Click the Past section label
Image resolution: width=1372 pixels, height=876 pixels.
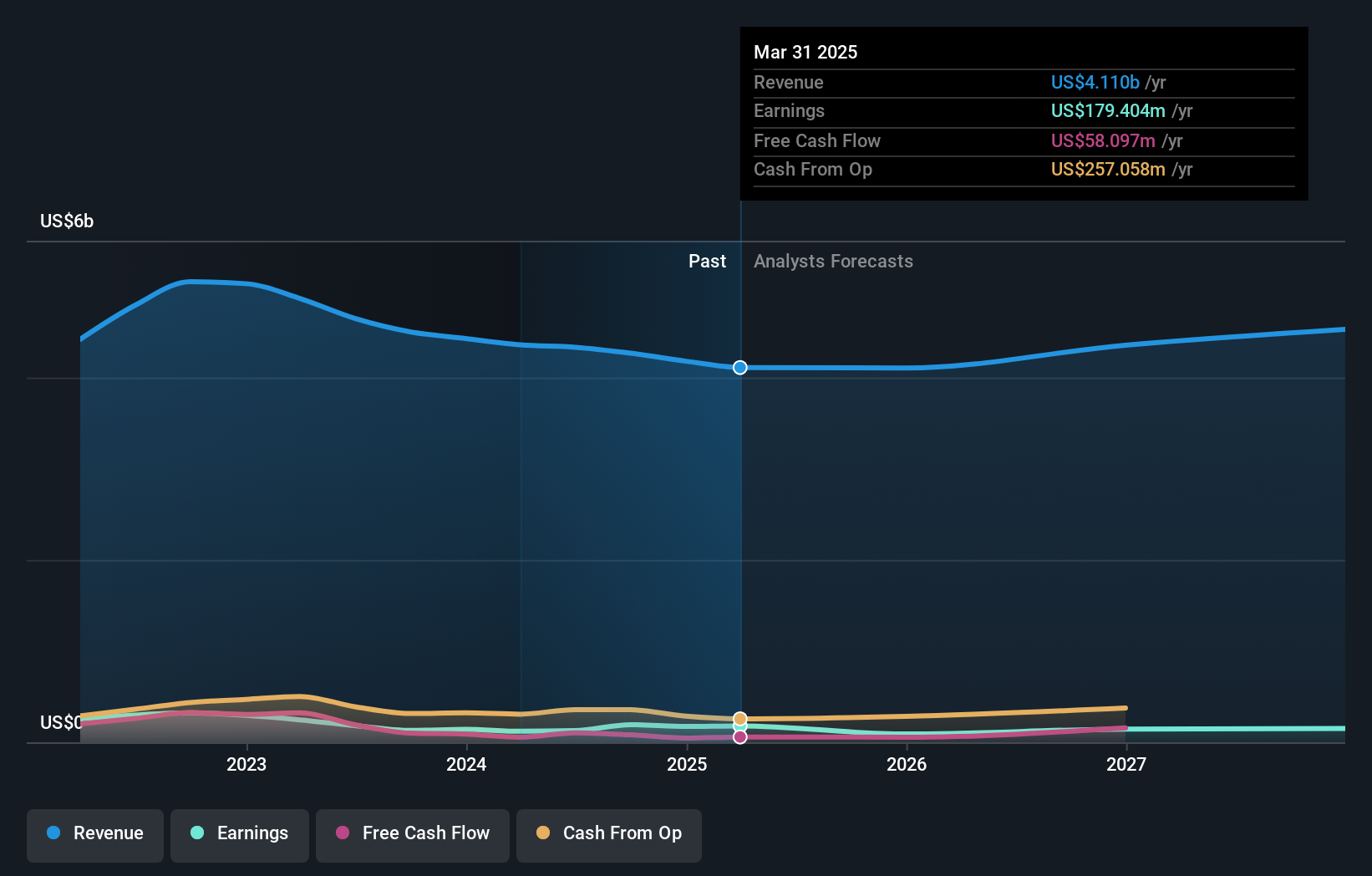pyautogui.click(x=707, y=261)
